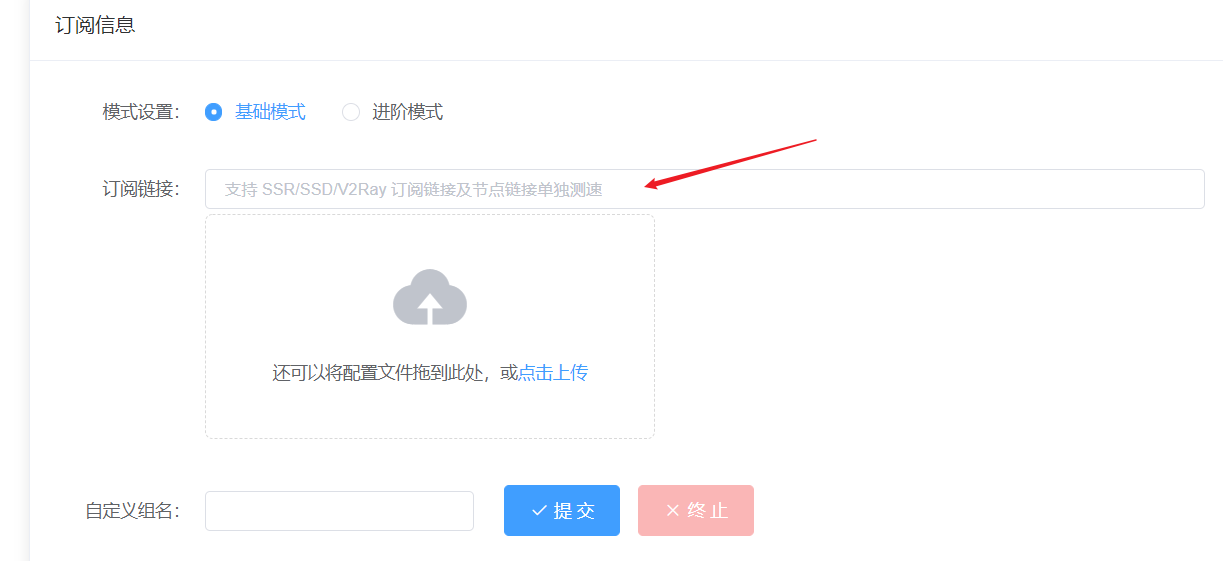Click the 进阶模式 label text

pyautogui.click(x=408, y=112)
